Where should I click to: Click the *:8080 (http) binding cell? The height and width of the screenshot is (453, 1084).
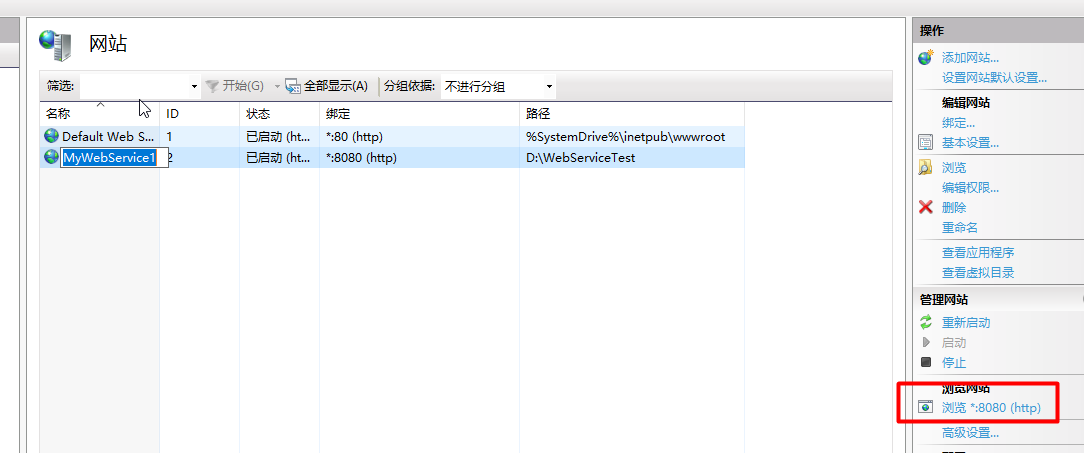pyautogui.click(x=360, y=158)
